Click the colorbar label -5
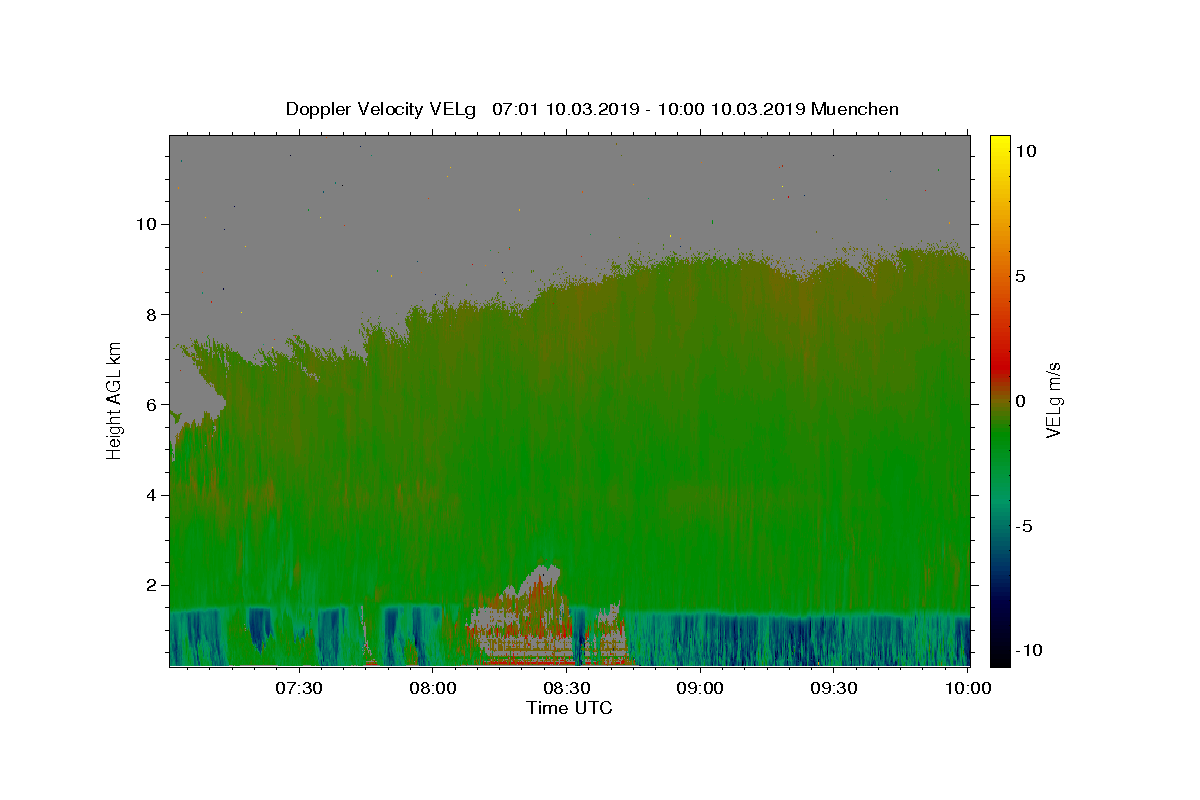 pyautogui.click(x=1023, y=526)
